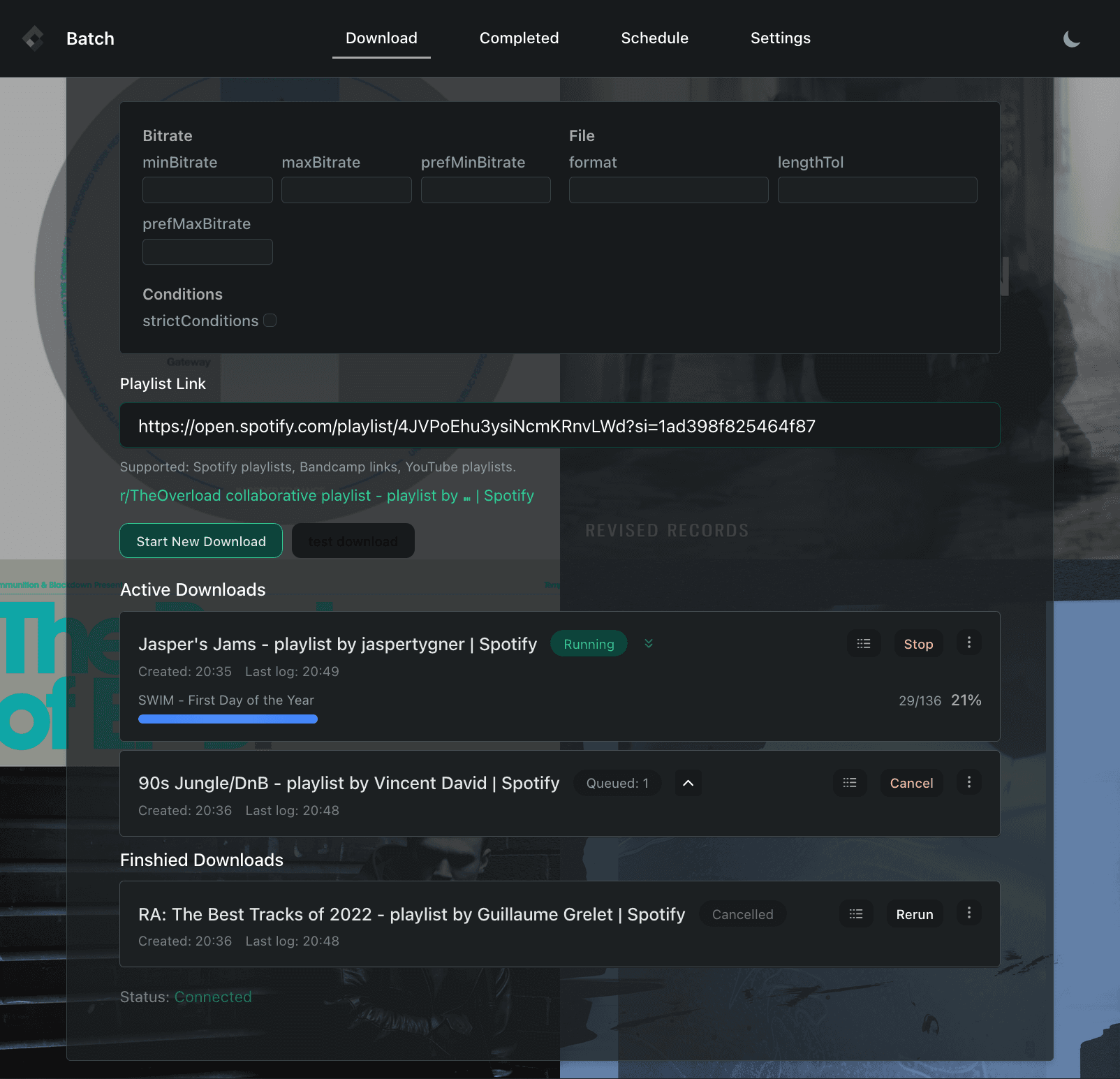This screenshot has height=1079, width=1120.
Task: Open the three-dot menu for Jasper's Jams
Action: point(968,643)
